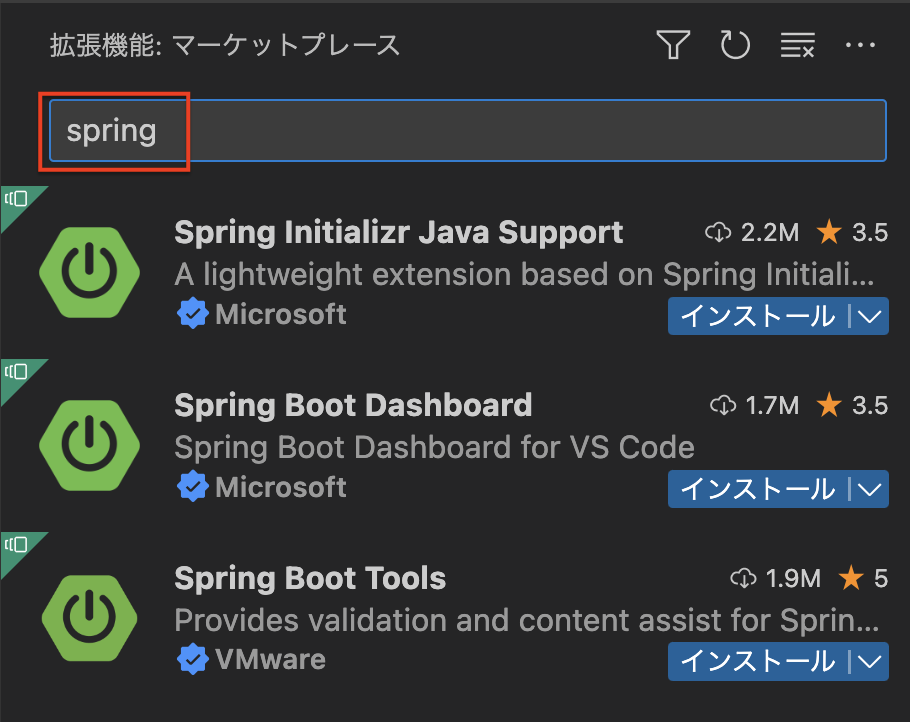The image size is (910, 722).
Task: Click Microsoft publisher name under Spring Boot Dashboard
Action: (x=280, y=487)
